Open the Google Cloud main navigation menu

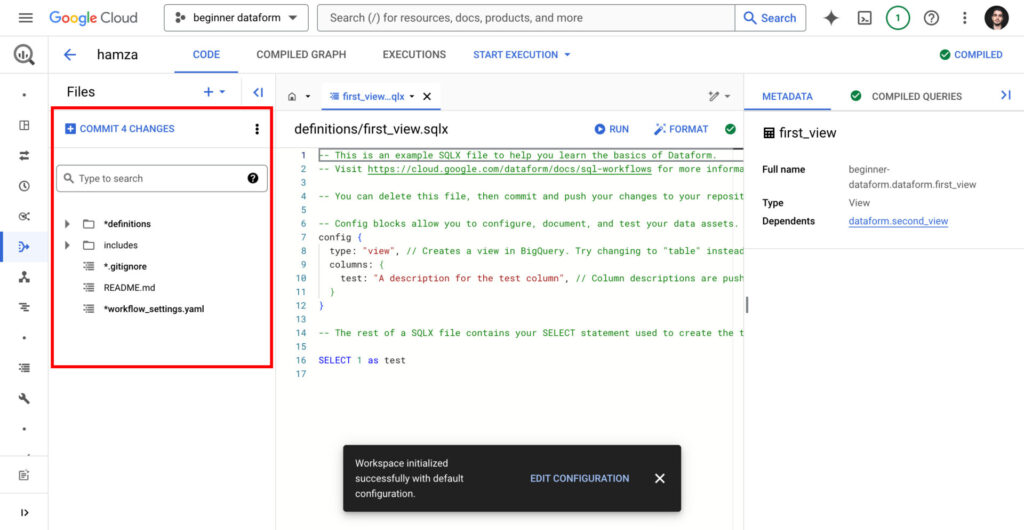coord(26,18)
